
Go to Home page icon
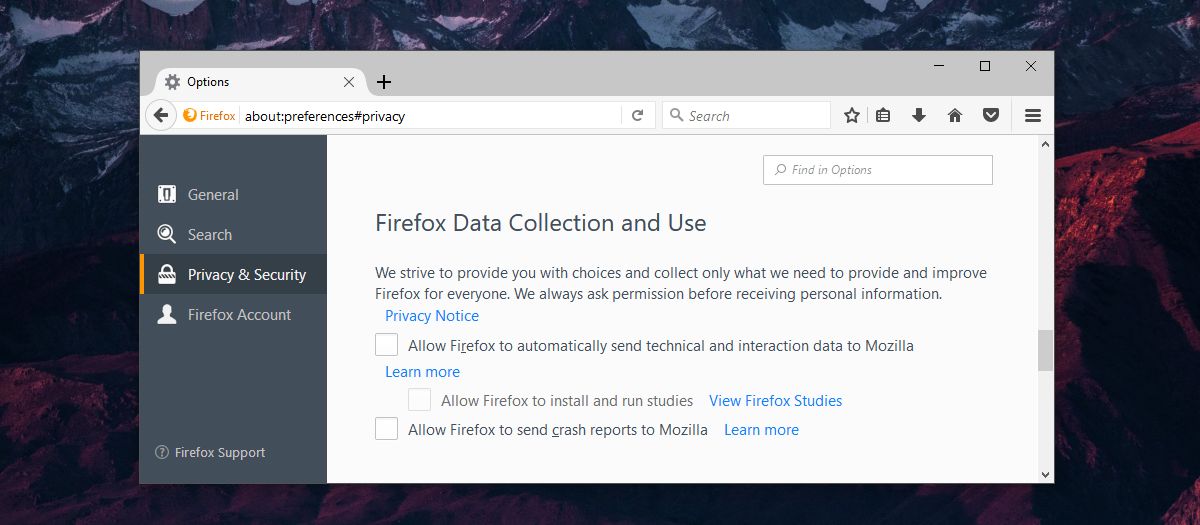(955, 116)
